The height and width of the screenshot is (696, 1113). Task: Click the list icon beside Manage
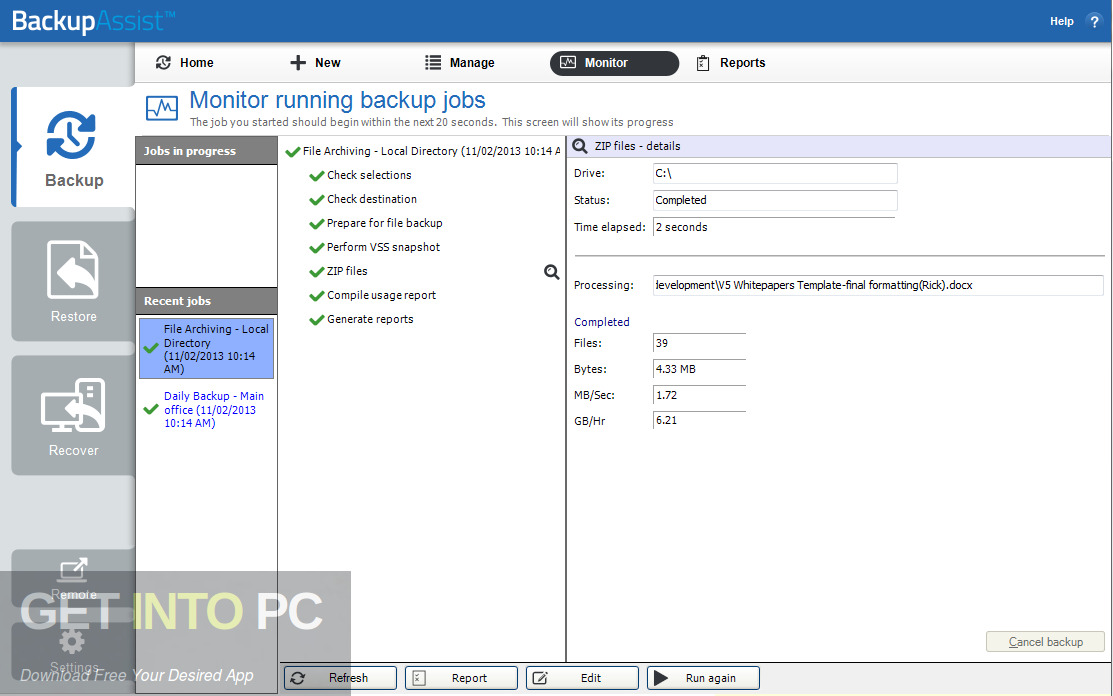pyautogui.click(x=433, y=62)
